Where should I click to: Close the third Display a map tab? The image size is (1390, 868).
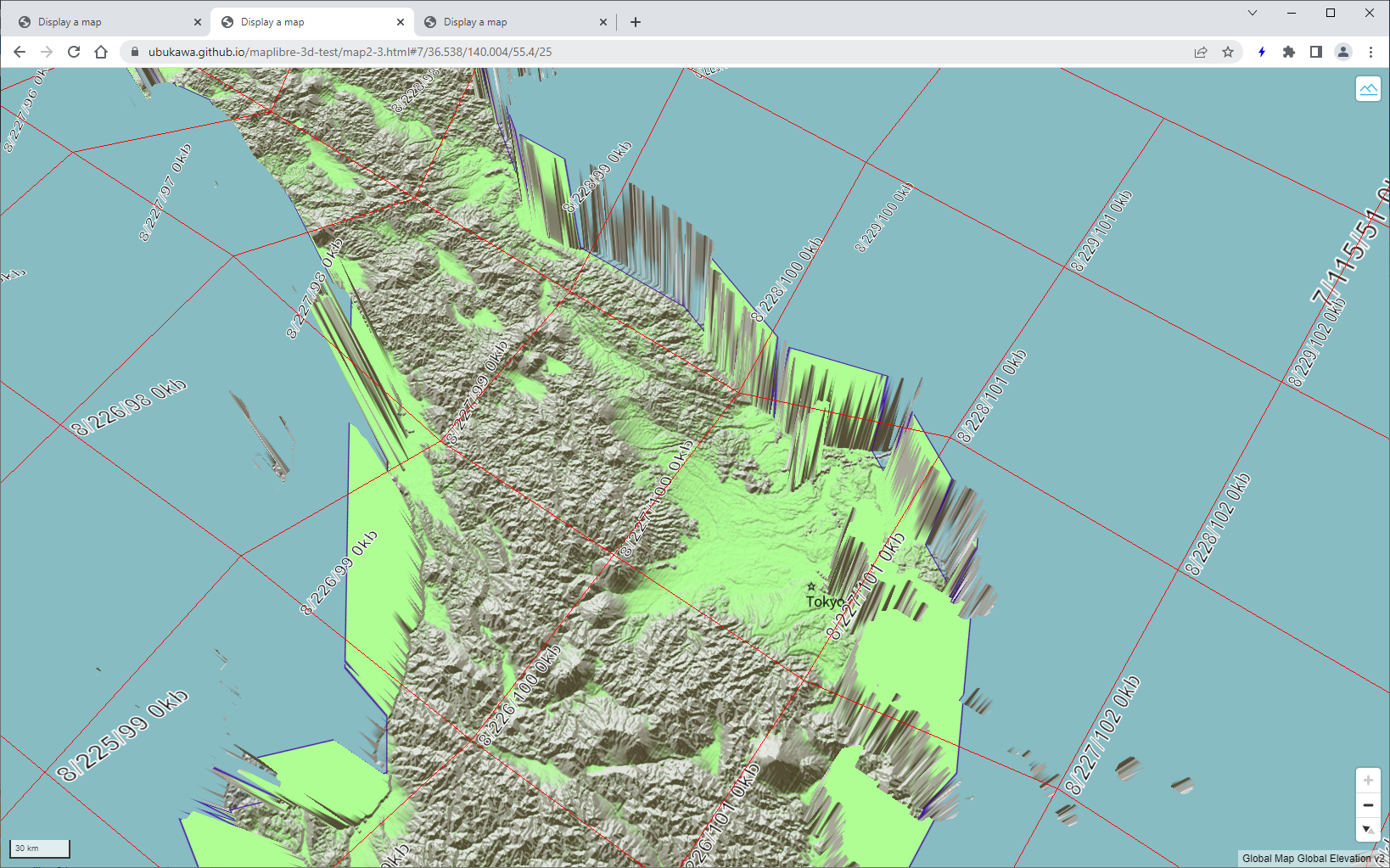pyautogui.click(x=603, y=22)
